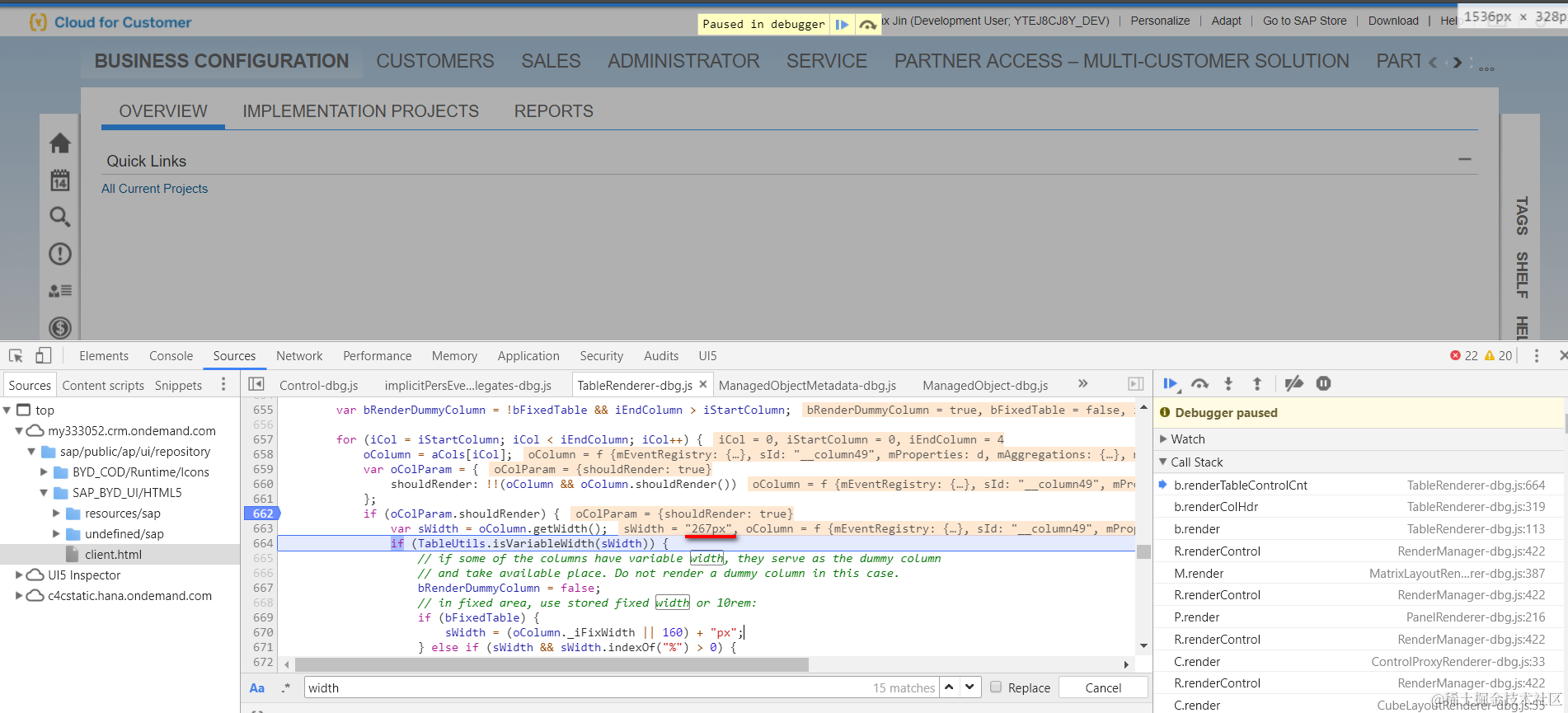Expand resources/sap folder
This screenshot has width=1568, height=713.
click(x=56, y=513)
